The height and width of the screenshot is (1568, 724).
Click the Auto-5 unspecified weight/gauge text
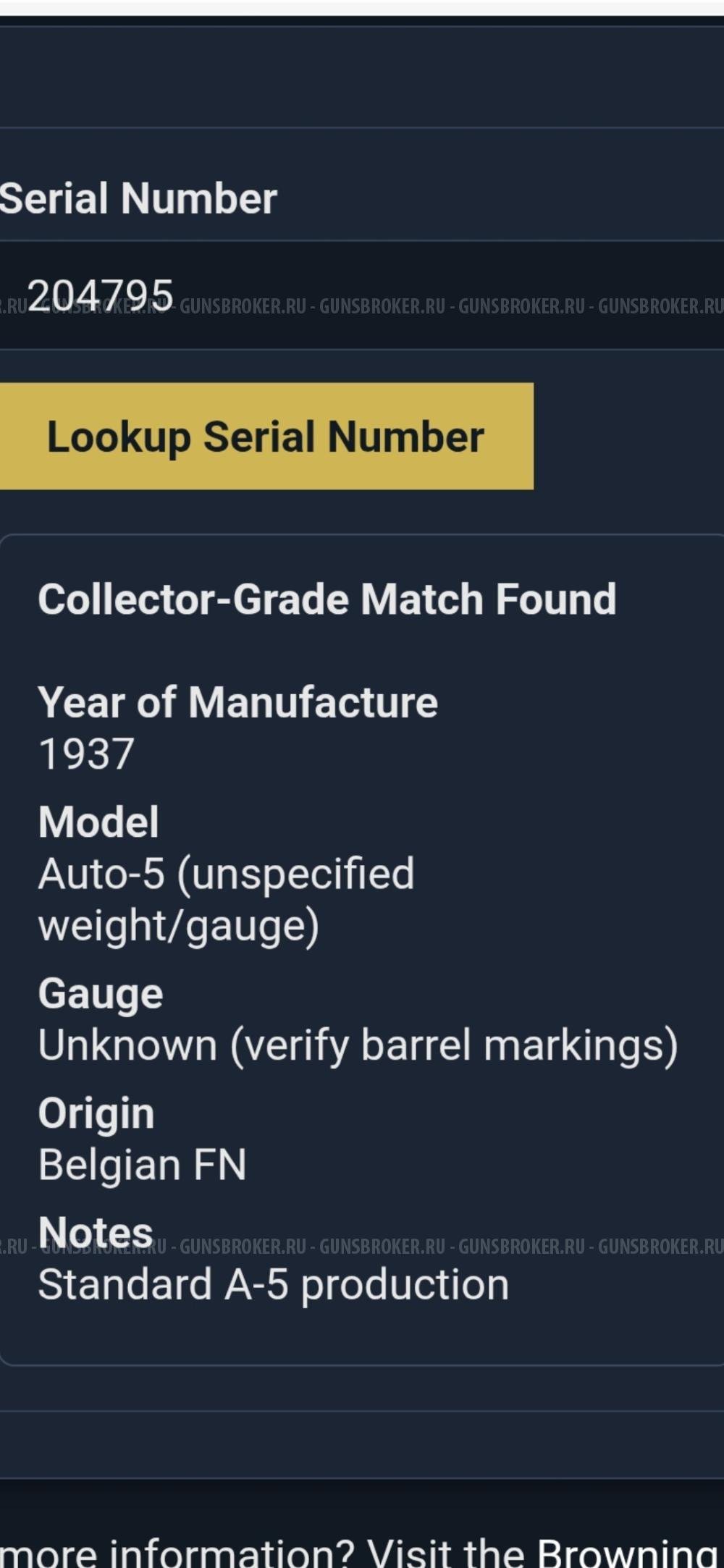pyautogui.click(x=226, y=900)
